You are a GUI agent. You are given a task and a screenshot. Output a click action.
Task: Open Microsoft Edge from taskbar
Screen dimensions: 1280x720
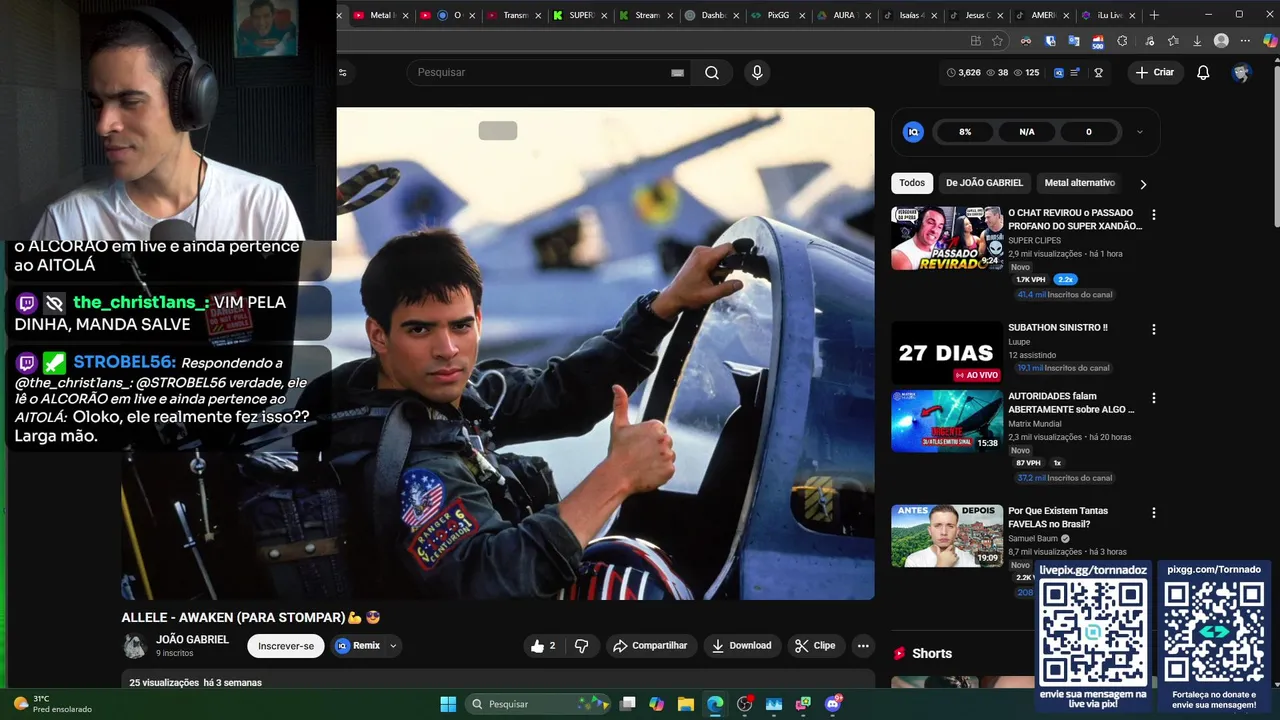(x=715, y=704)
